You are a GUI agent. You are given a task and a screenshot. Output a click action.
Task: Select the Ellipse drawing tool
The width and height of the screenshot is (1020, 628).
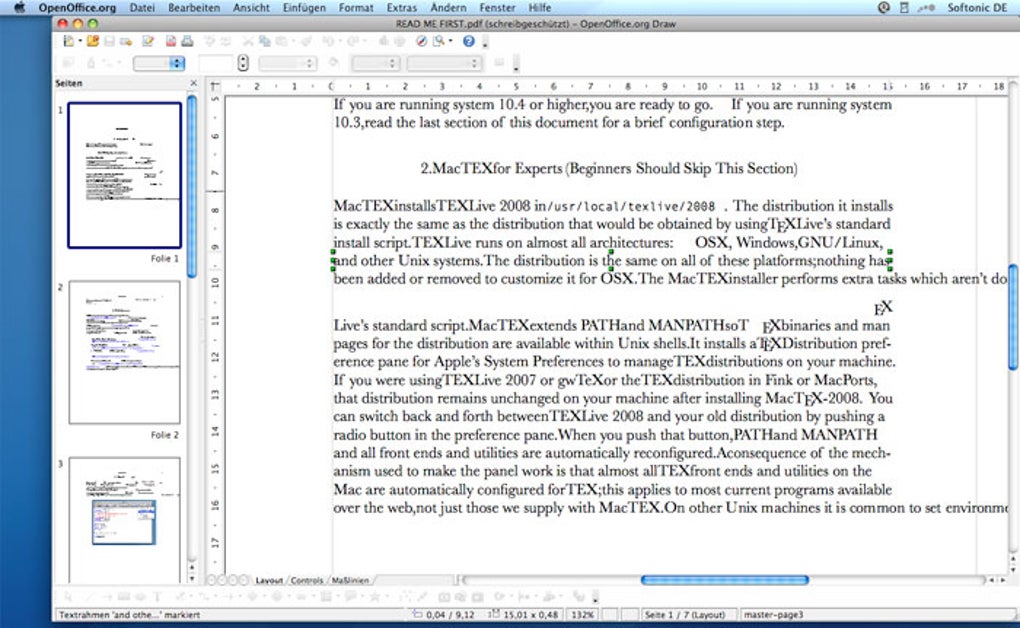(140, 596)
